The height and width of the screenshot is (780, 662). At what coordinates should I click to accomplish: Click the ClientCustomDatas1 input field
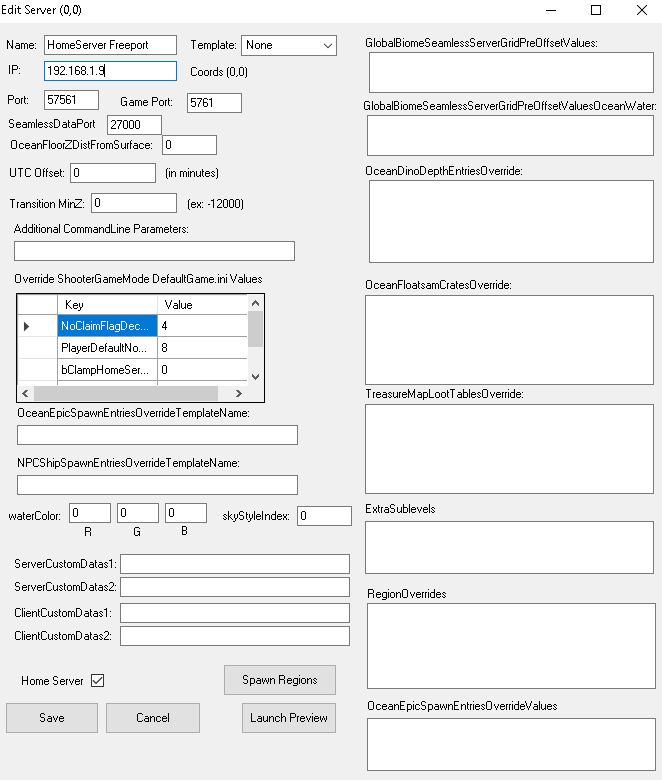235,613
